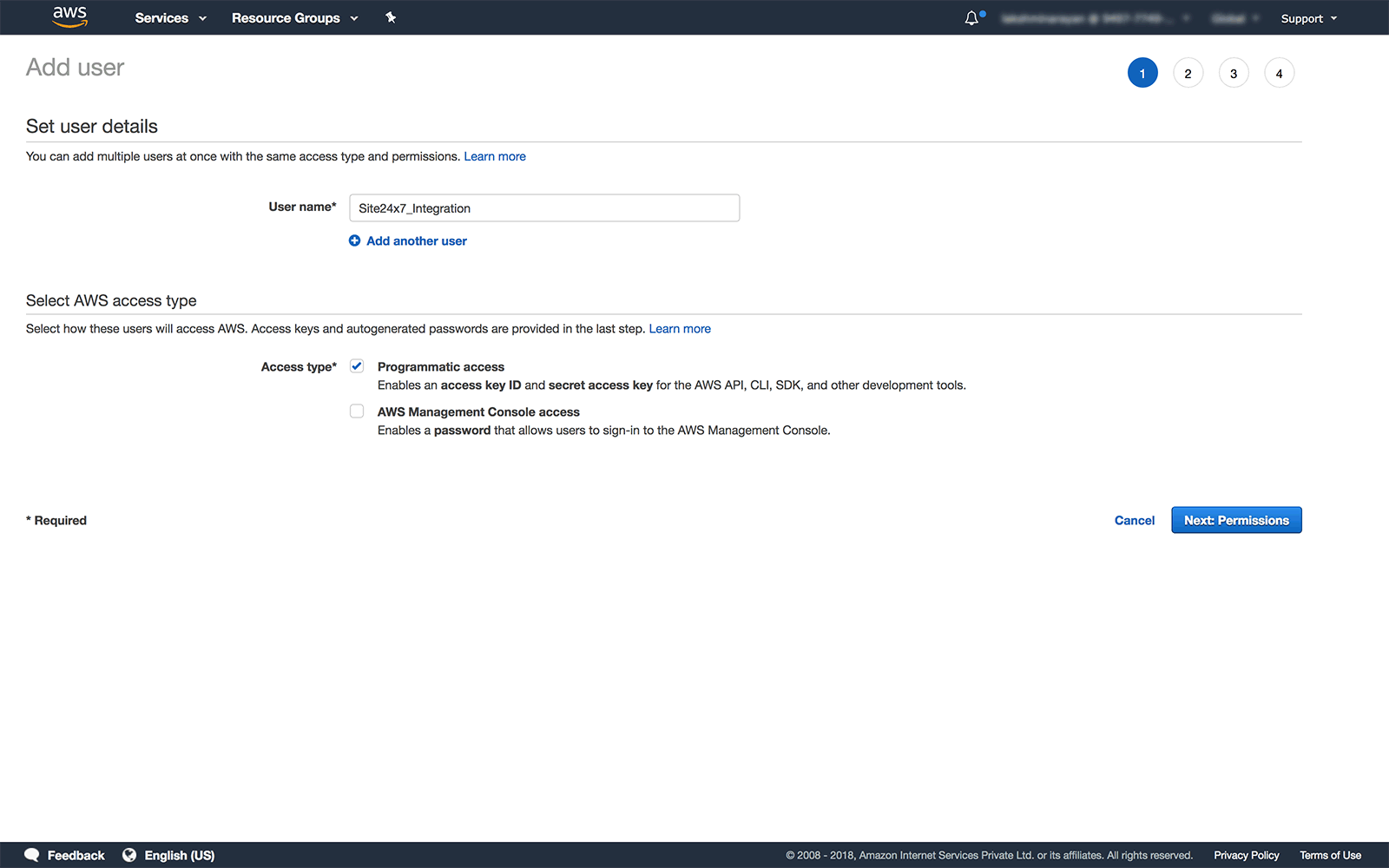The image size is (1389, 868).
Task: Click Cancel to abandon user creation
Action: [1134, 520]
